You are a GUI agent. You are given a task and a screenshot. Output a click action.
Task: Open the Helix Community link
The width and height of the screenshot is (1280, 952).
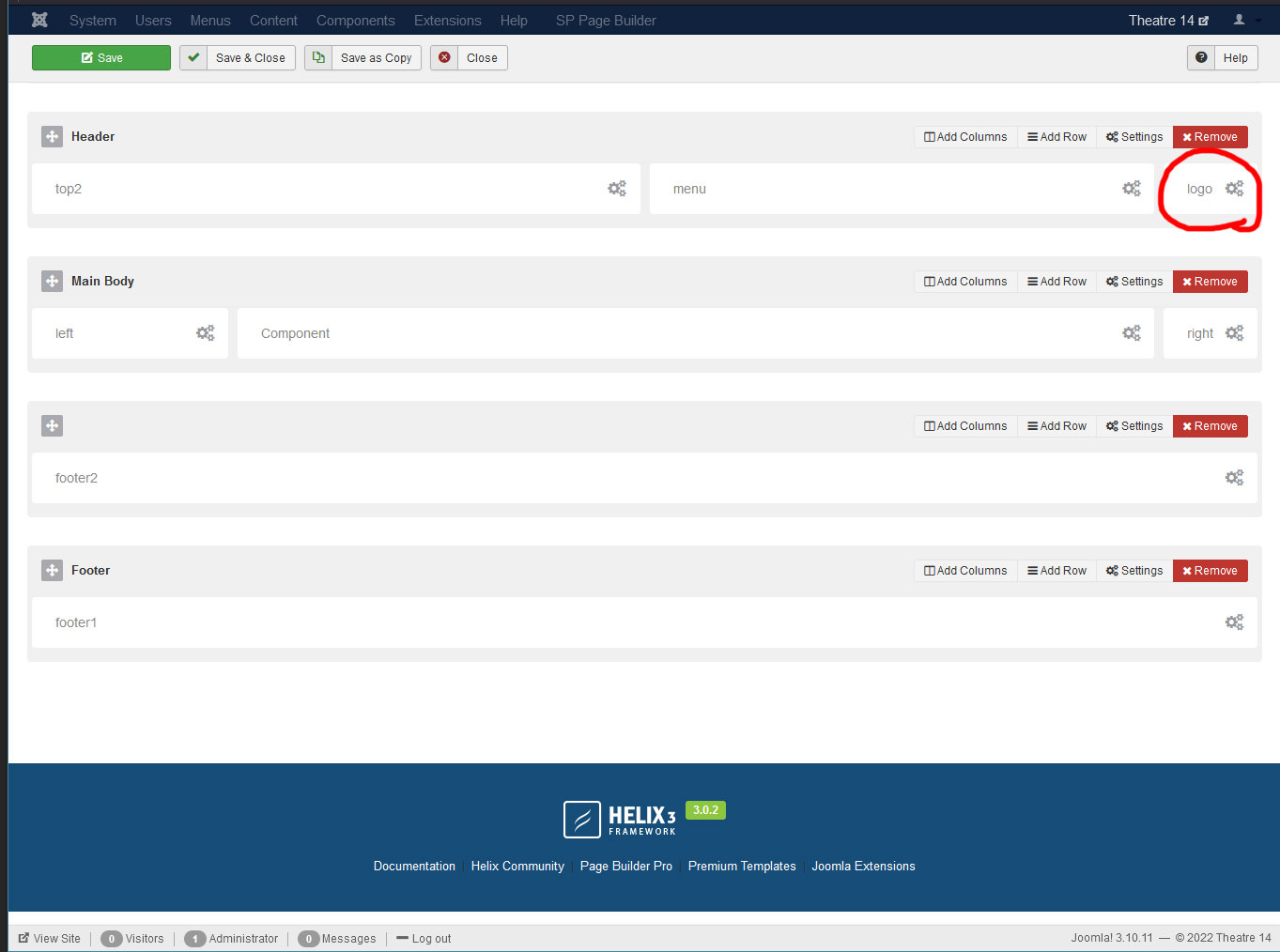click(x=517, y=866)
